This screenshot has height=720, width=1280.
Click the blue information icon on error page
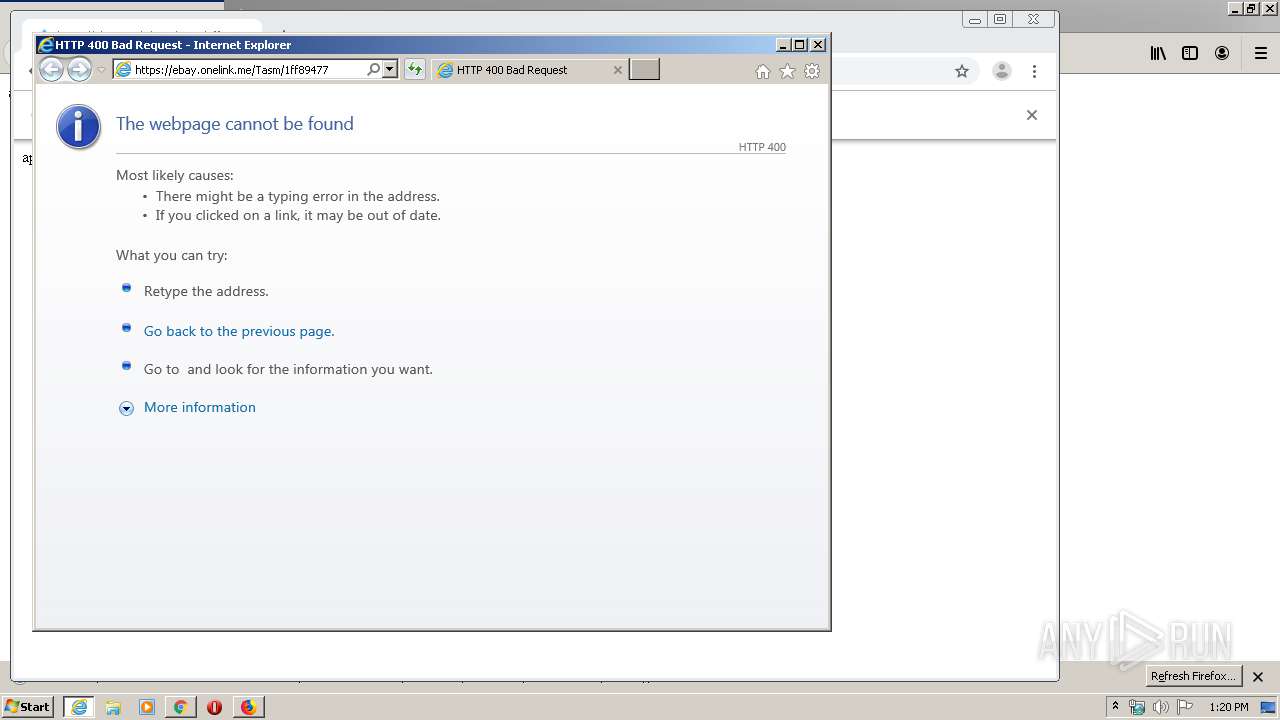[79, 127]
